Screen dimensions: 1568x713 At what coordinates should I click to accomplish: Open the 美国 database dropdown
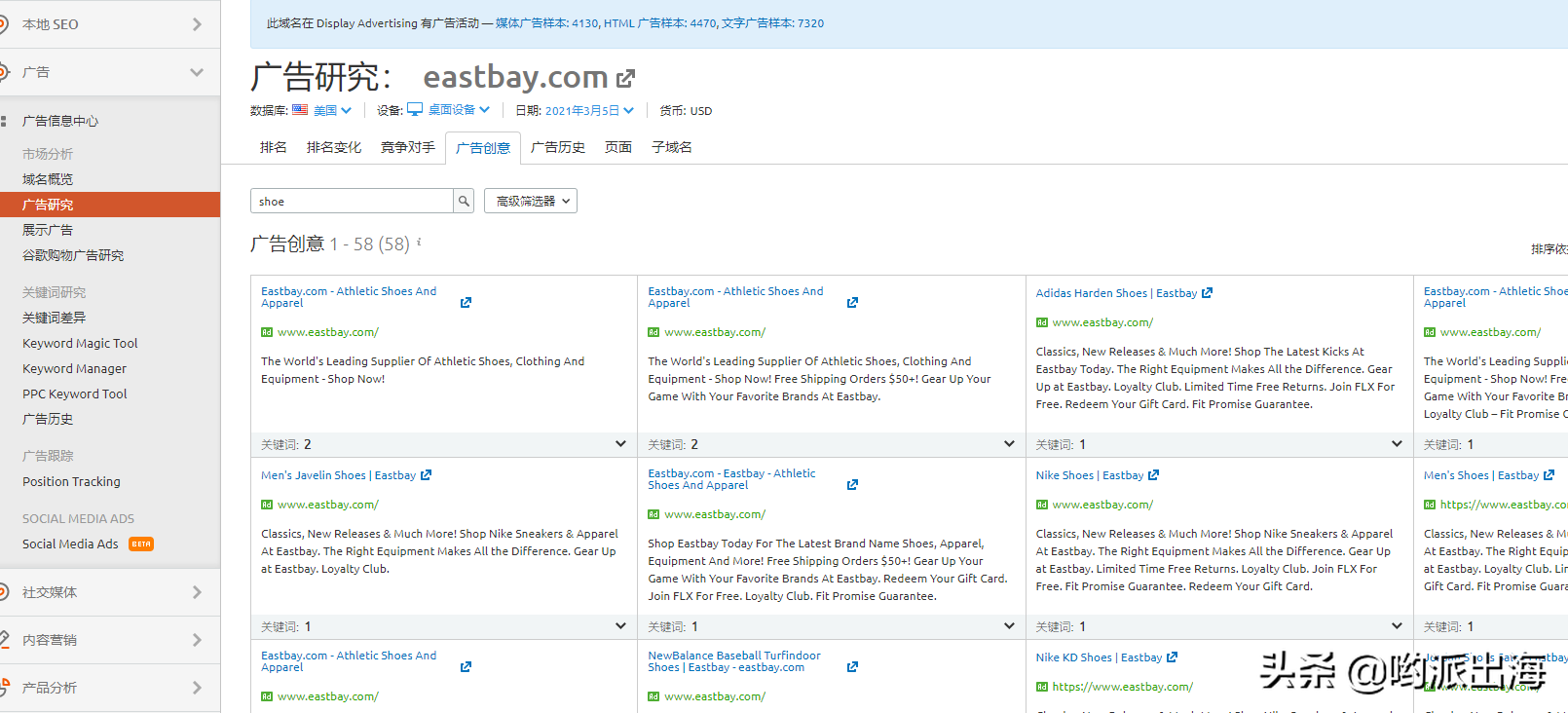332,110
